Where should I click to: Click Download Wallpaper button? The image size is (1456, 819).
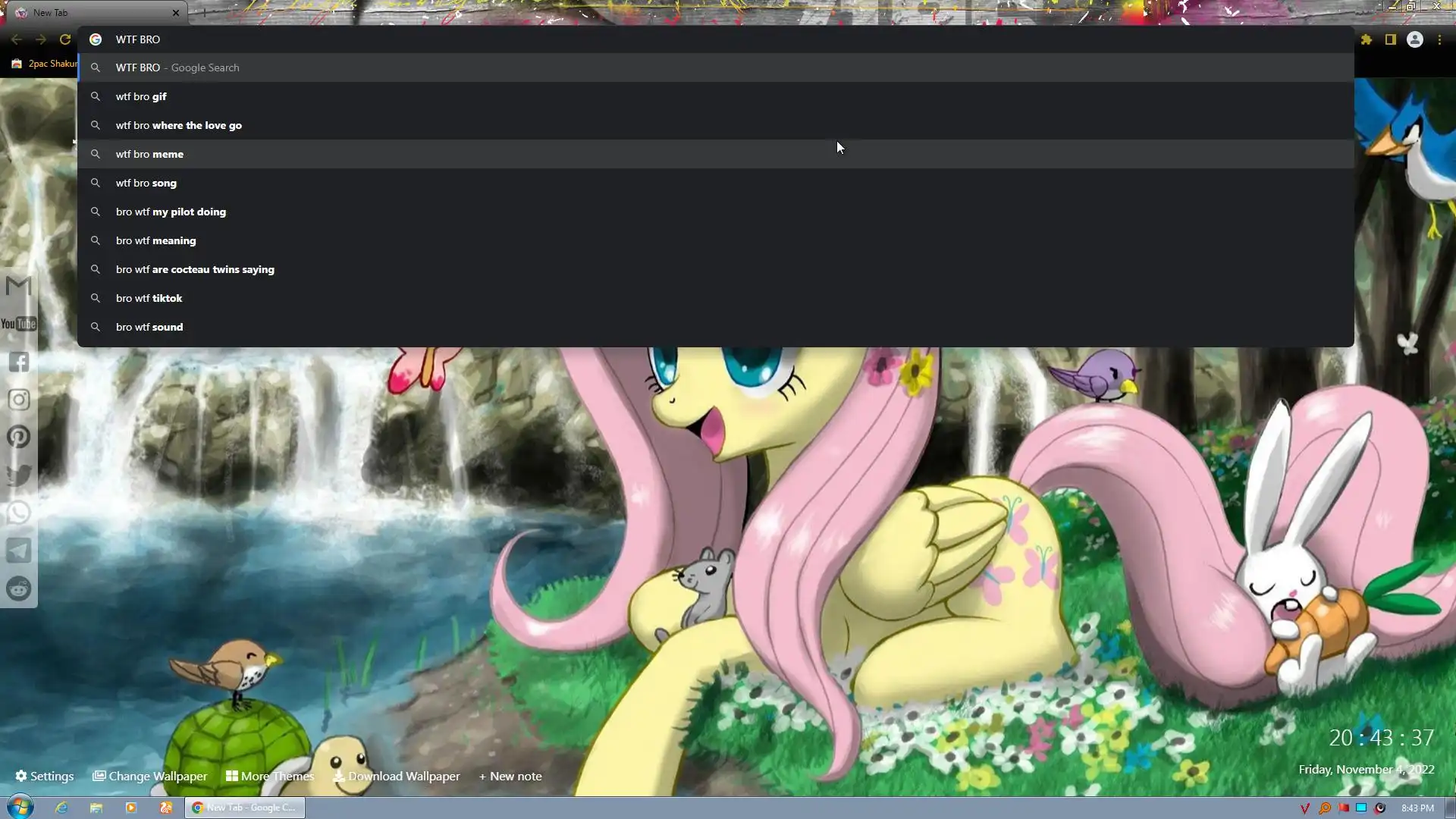(397, 776)
